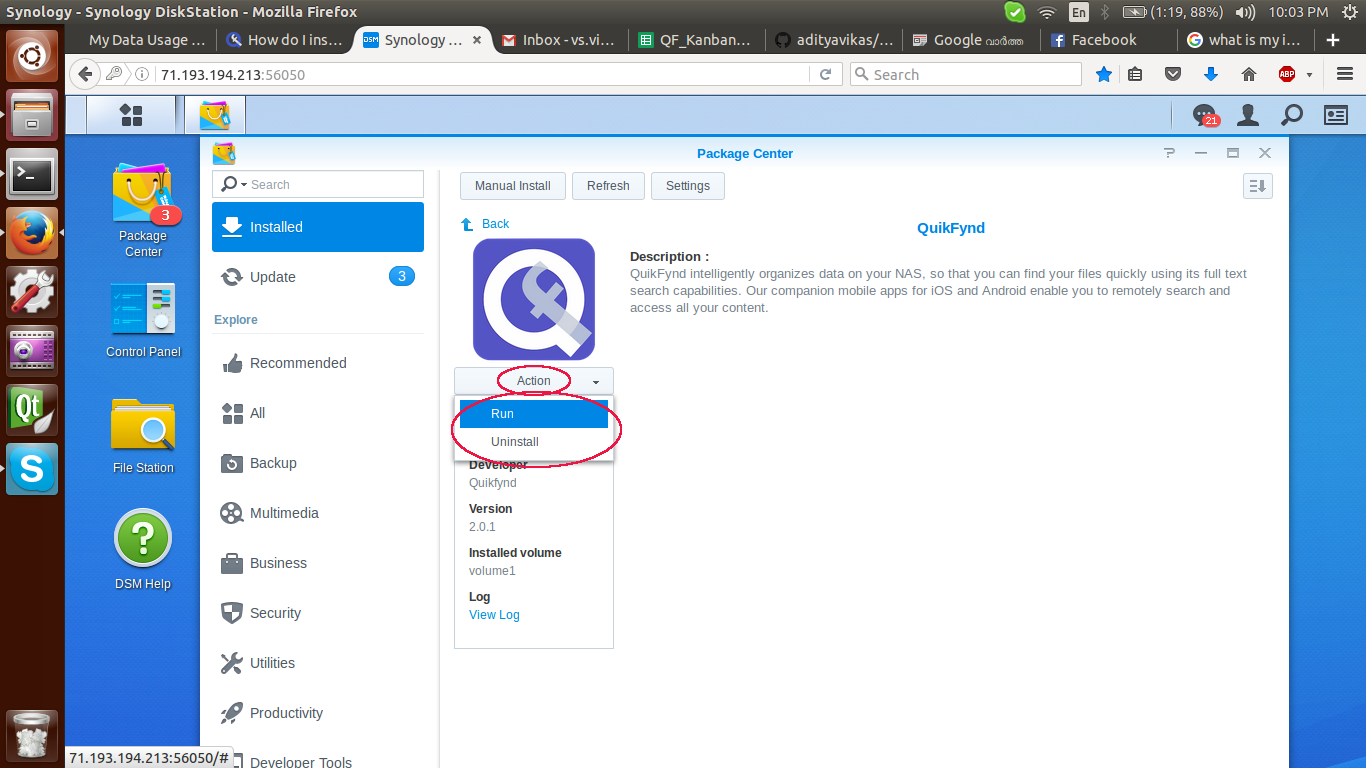Screen dimensions: 1366x768
Task: Expand the Action dropdown arrow
Action: click(x=596, y=382)
